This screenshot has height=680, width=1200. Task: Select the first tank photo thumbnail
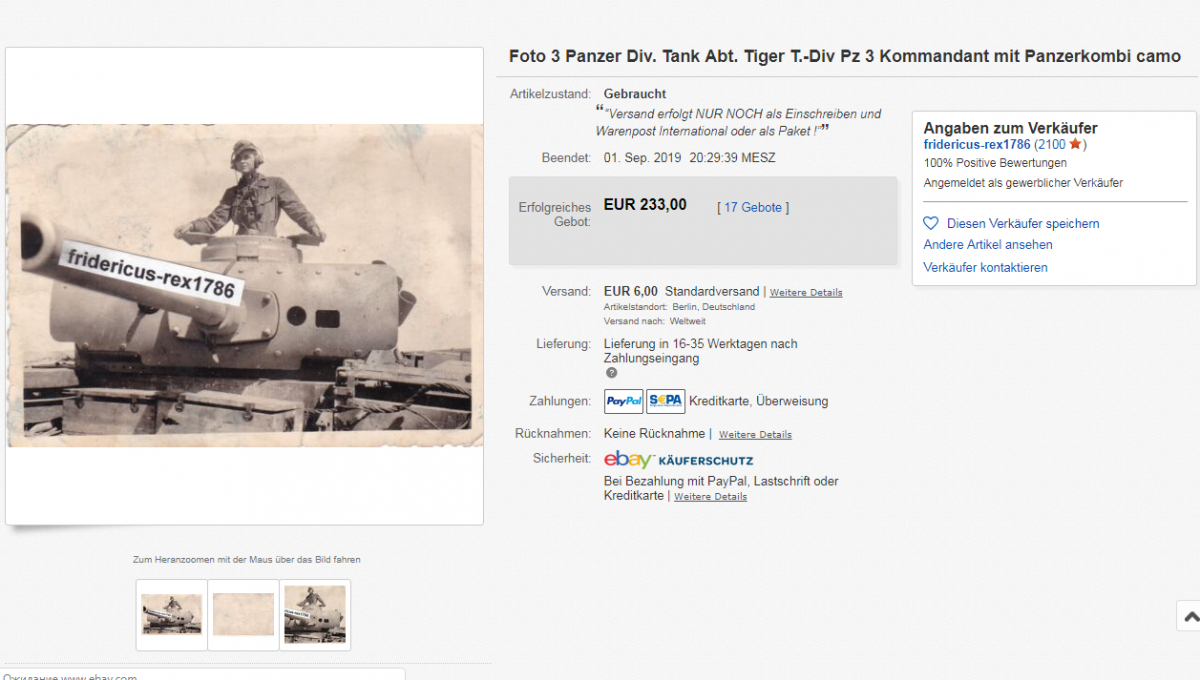point(172,614)
